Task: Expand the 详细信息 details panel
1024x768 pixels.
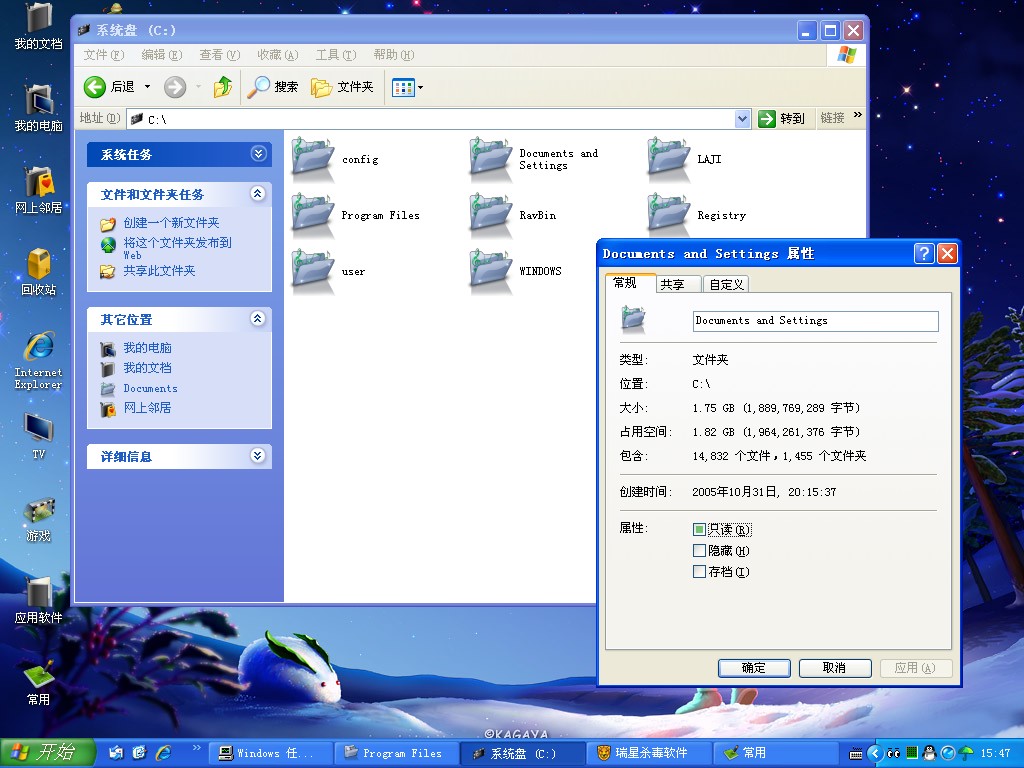Action: [258, 456]
